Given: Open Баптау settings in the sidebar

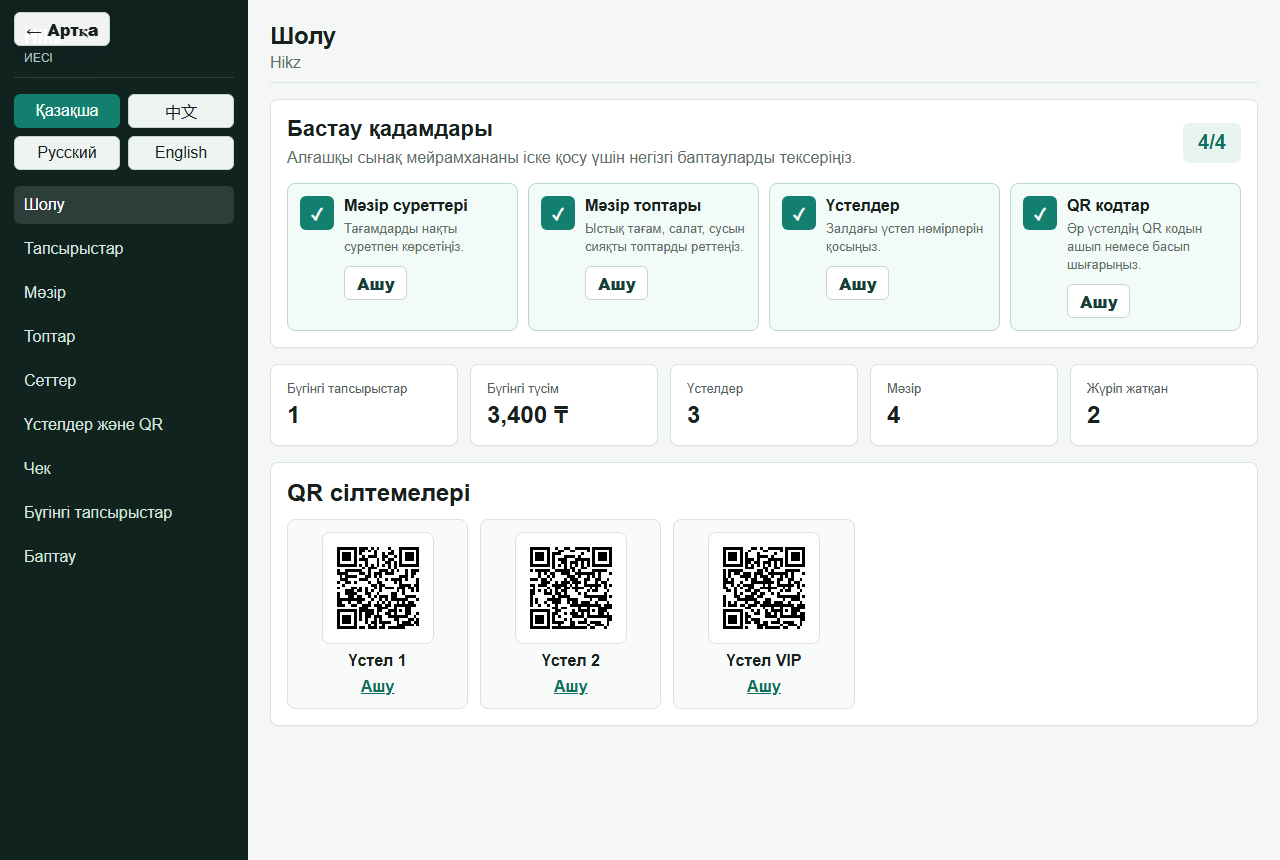Looking at the screenshot, I should click(x=124, y=557).
